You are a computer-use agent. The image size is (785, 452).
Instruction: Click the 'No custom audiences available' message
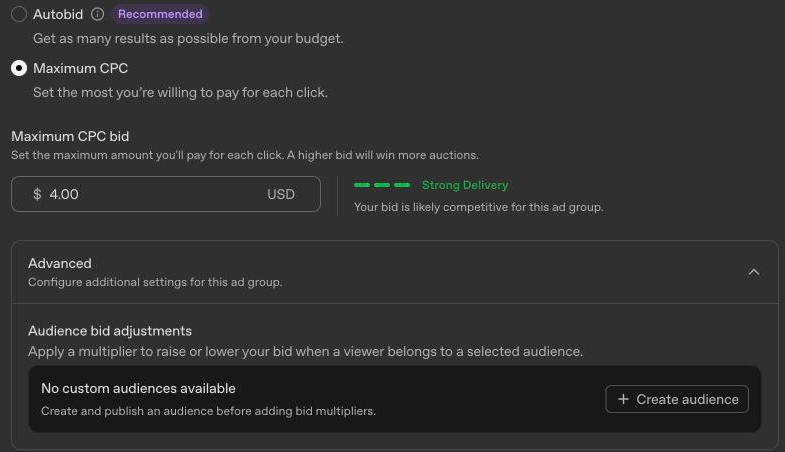[x=138, y=388]
